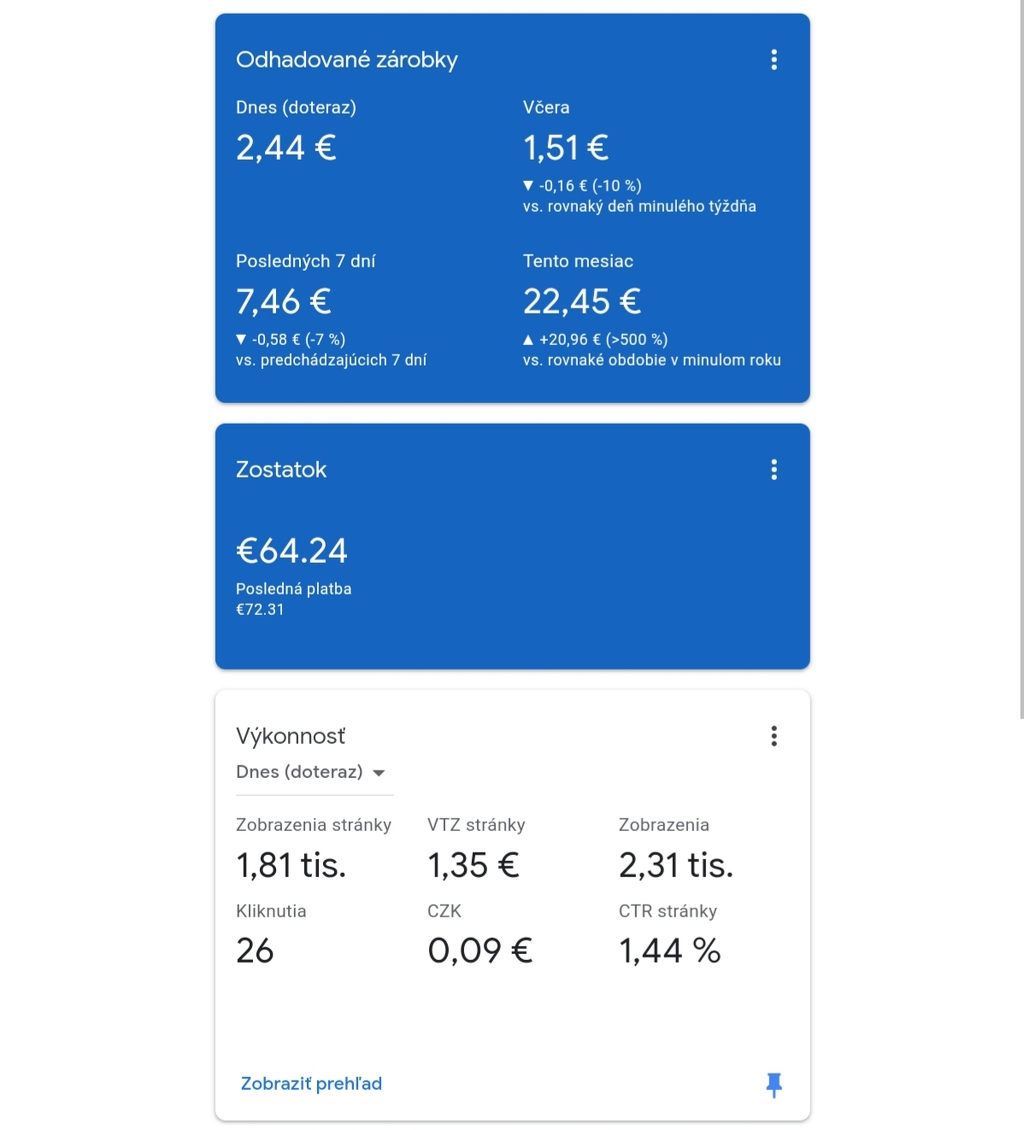Click the page scrollbar on the right edge
The height and width of the screenshot is (1130, 1024).
point(1020,360)
